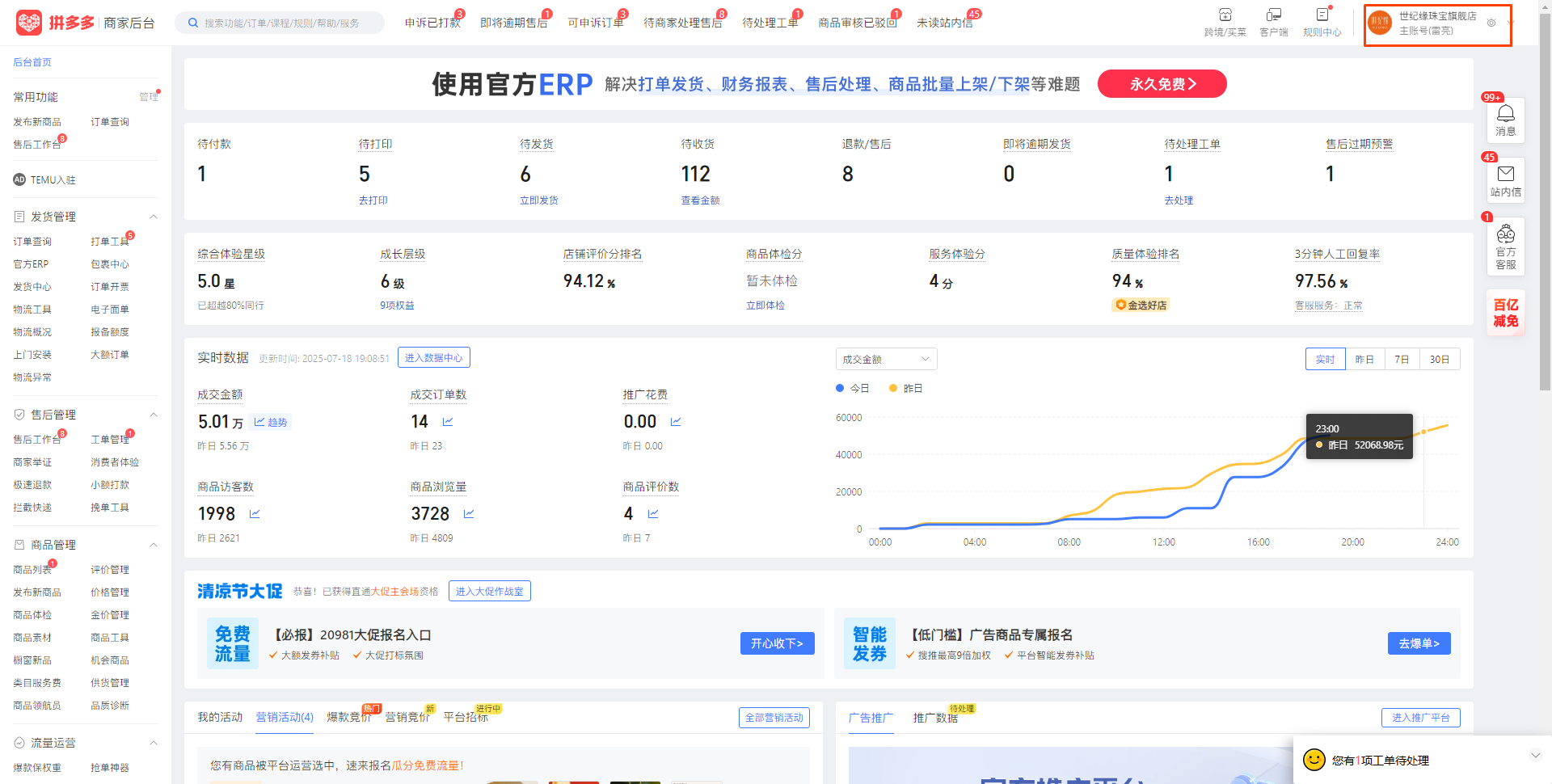Screen dimensions: 1552x784
Task: Click the 客户端 client icon
Action: [1273, 15]
